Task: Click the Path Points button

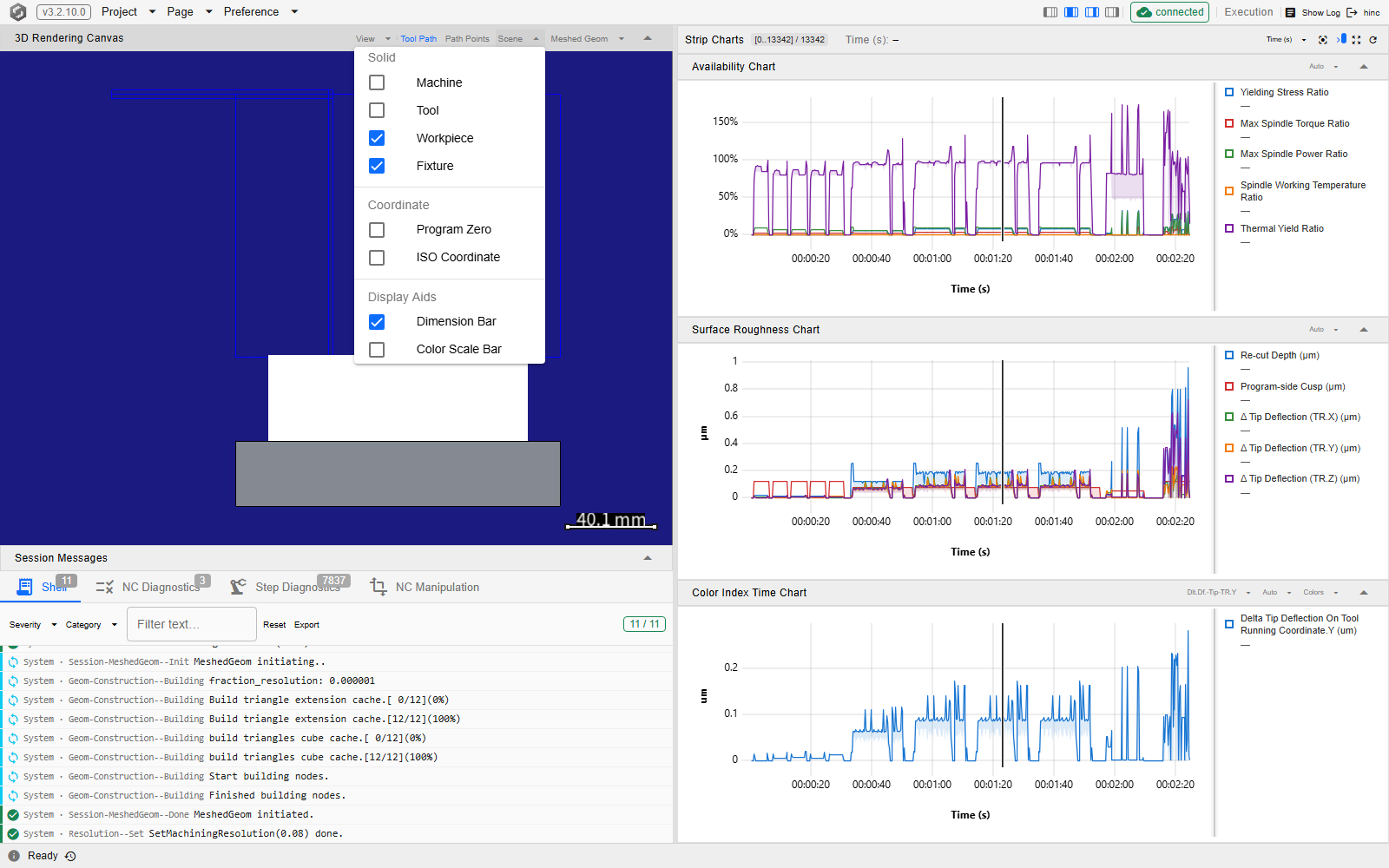Action: tap(467, 39)
